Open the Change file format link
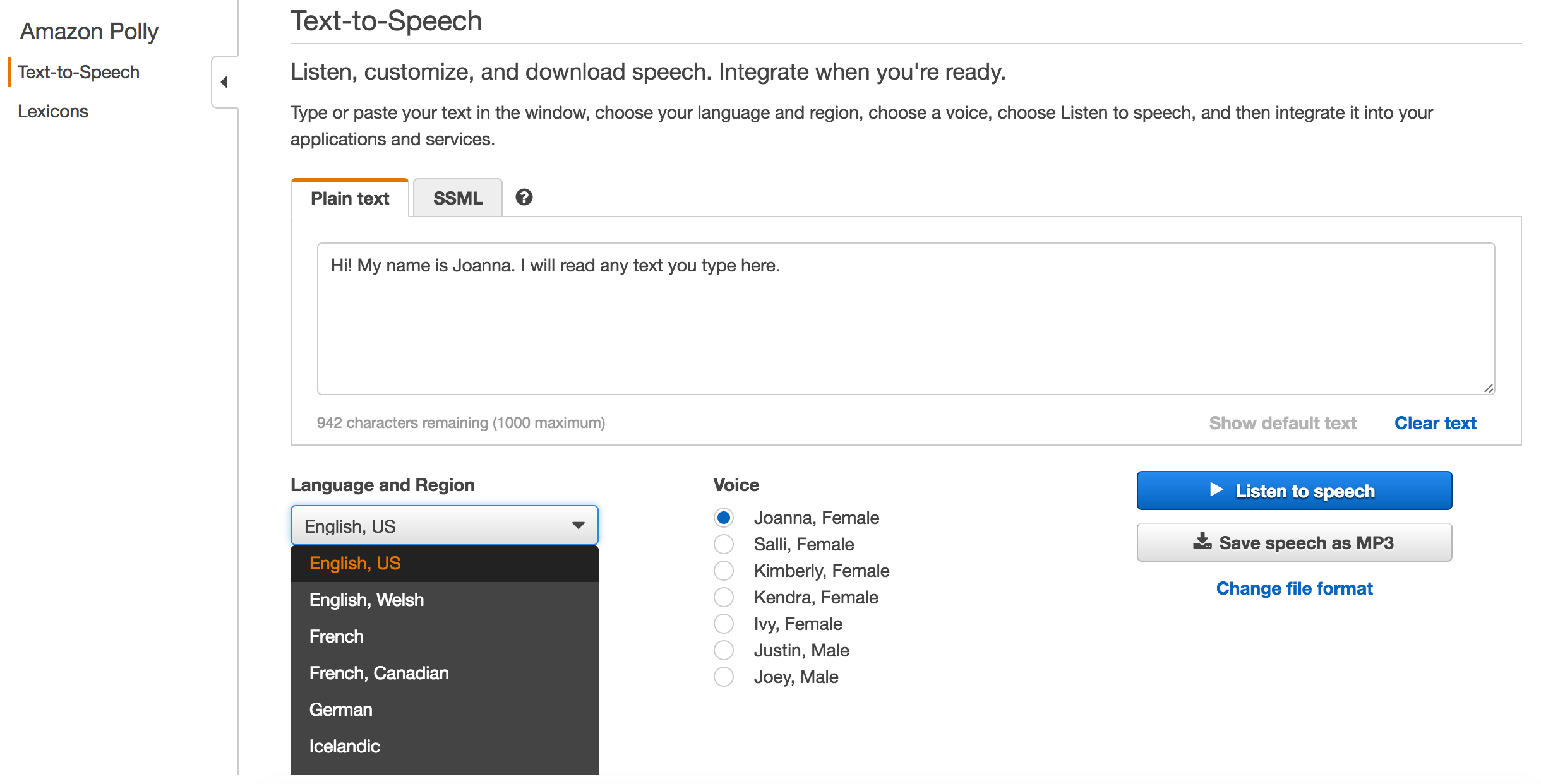 1293,588
